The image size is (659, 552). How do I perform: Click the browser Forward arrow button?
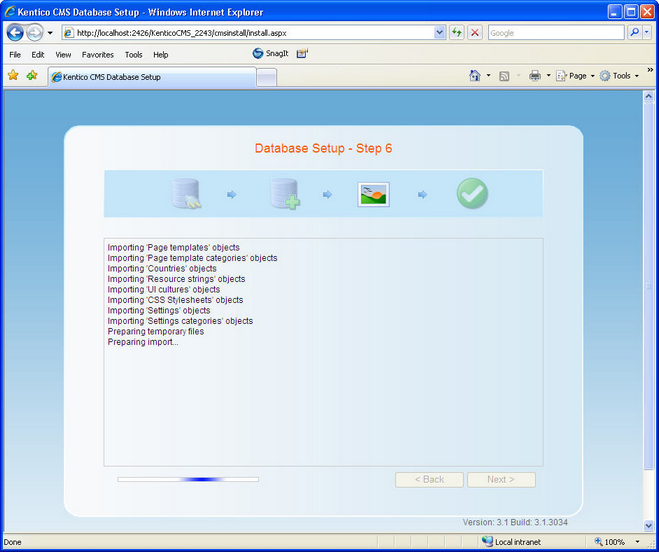(34, 32)
